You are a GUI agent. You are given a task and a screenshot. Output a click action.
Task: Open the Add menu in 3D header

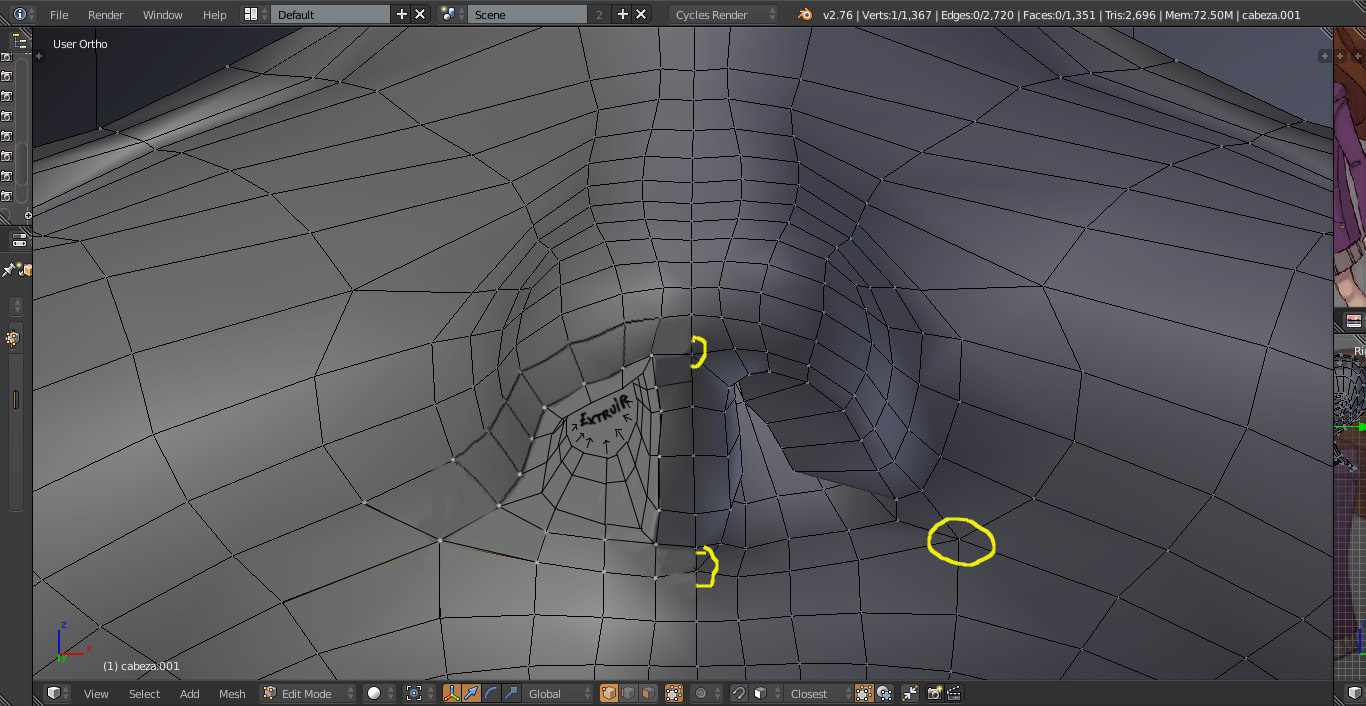(x=189, y=693)
